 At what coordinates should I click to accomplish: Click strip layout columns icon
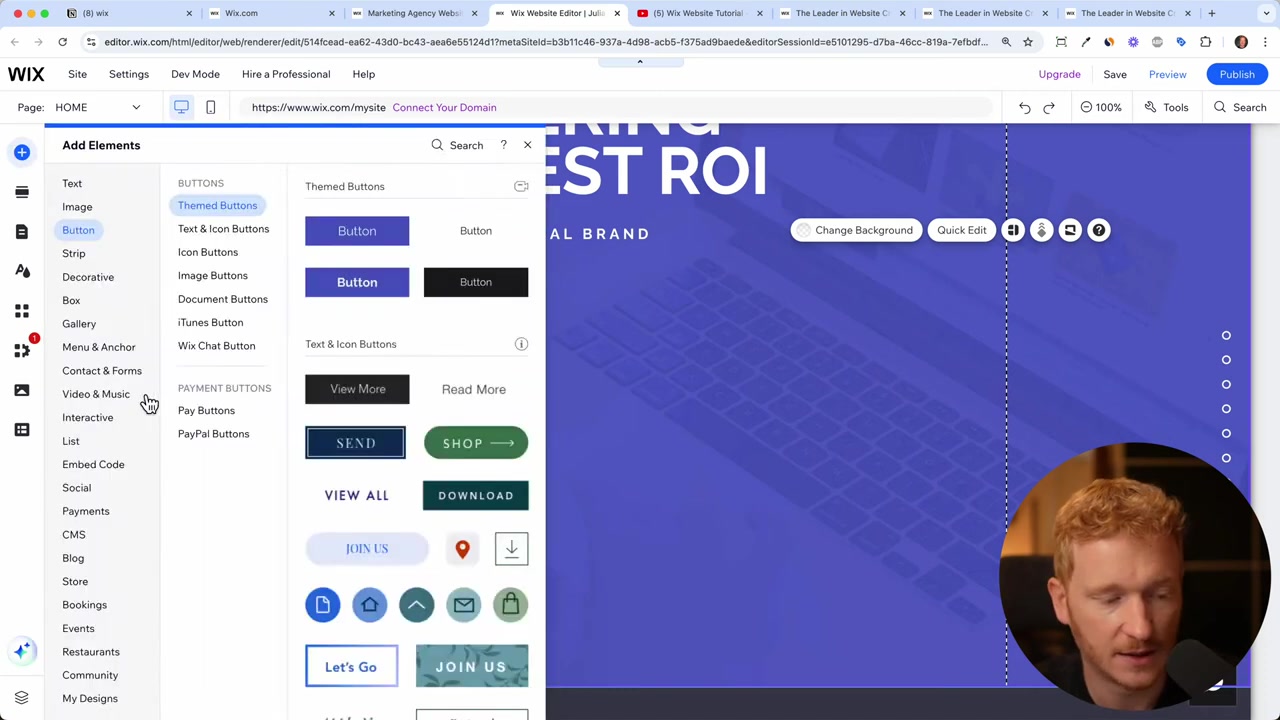pos(1013,230)
